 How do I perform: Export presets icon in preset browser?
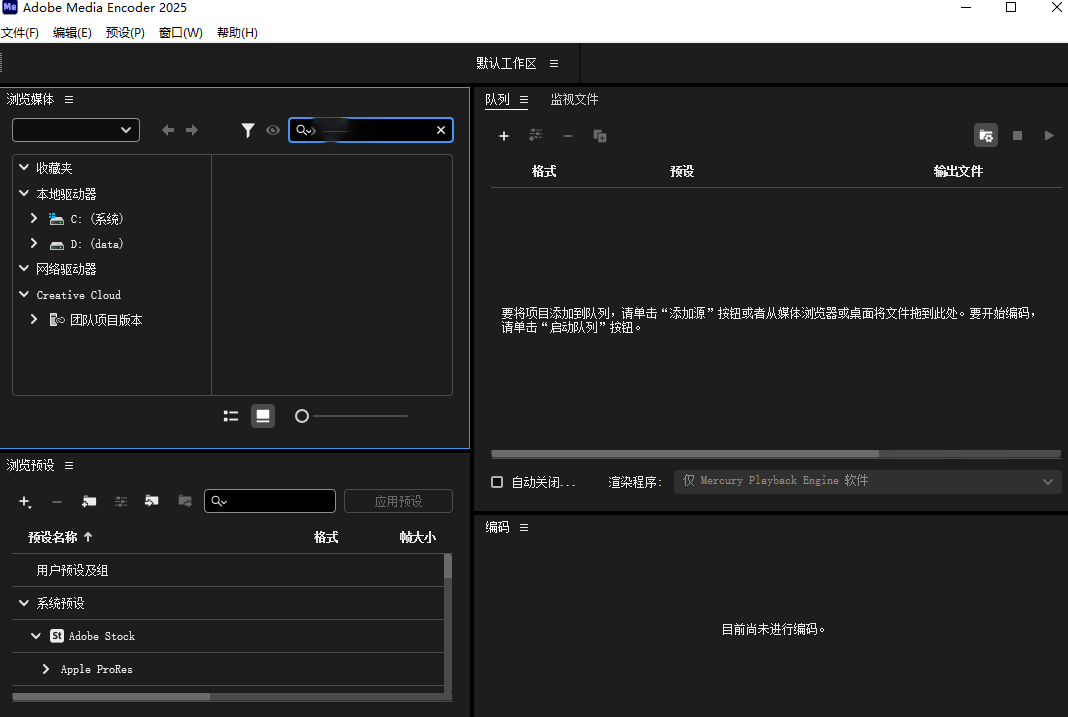pos(185,502)
